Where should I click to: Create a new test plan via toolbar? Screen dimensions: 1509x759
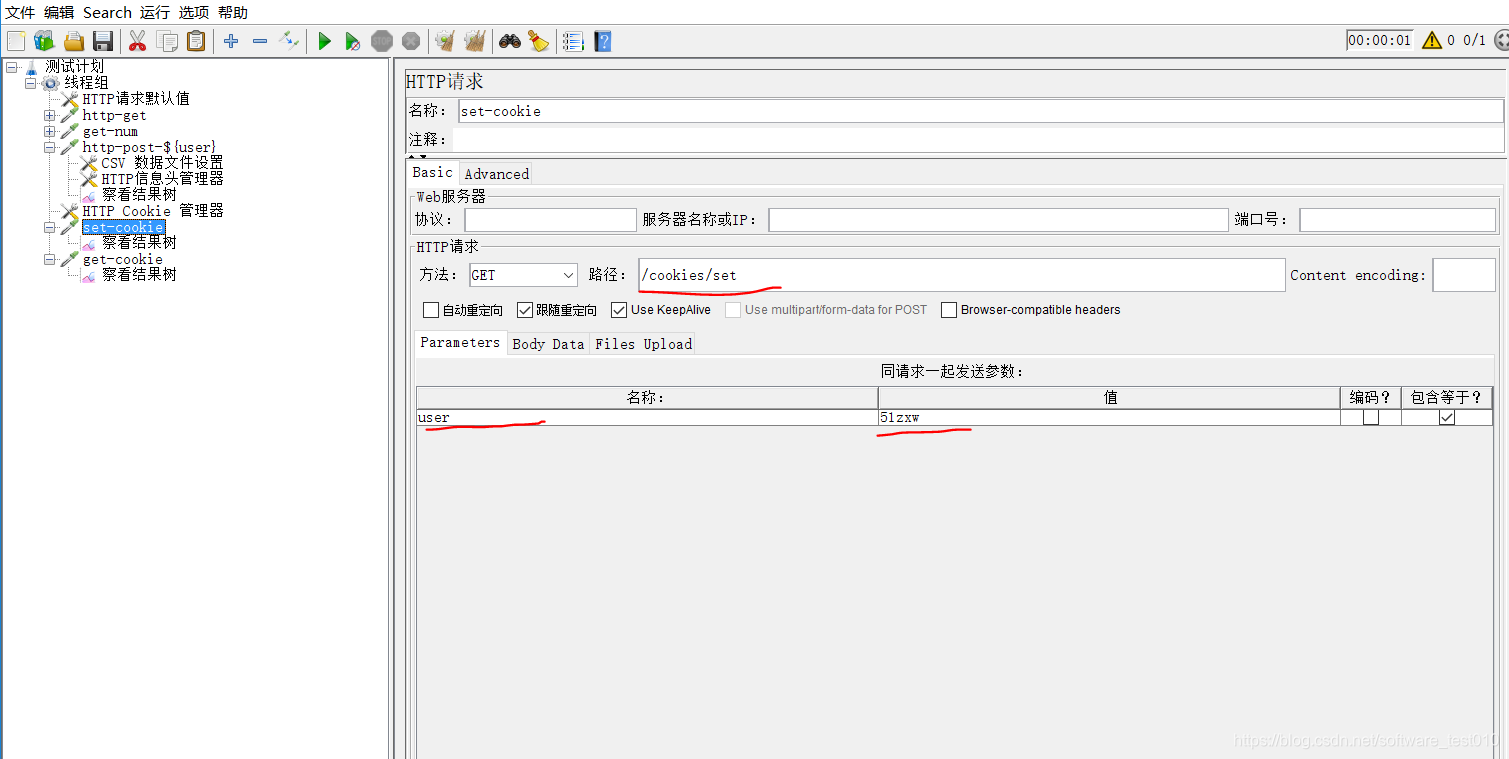16,41
